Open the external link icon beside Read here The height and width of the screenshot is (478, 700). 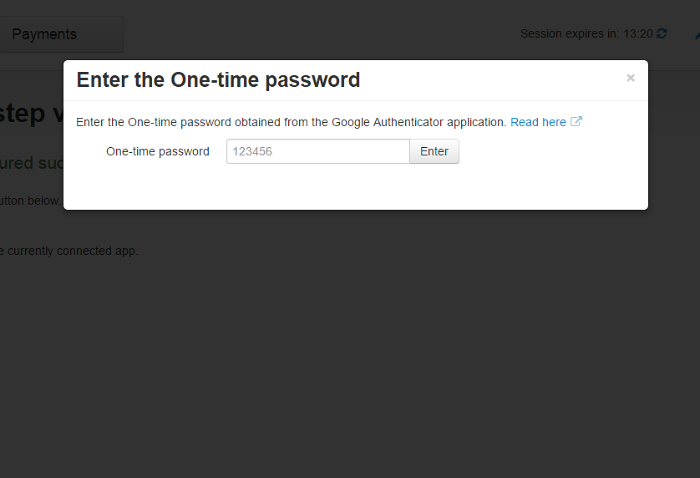[576, 121]
